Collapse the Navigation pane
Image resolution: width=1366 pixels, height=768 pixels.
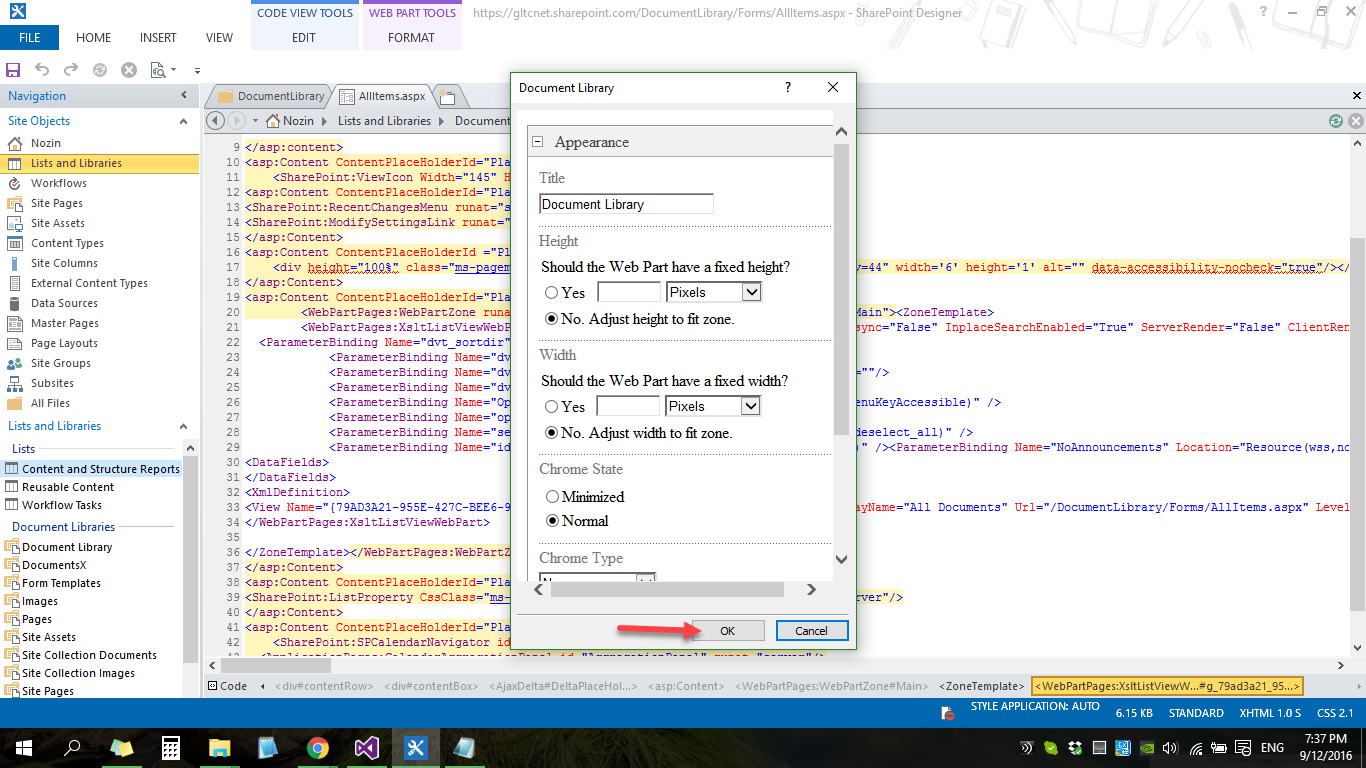tap(184, 96)
